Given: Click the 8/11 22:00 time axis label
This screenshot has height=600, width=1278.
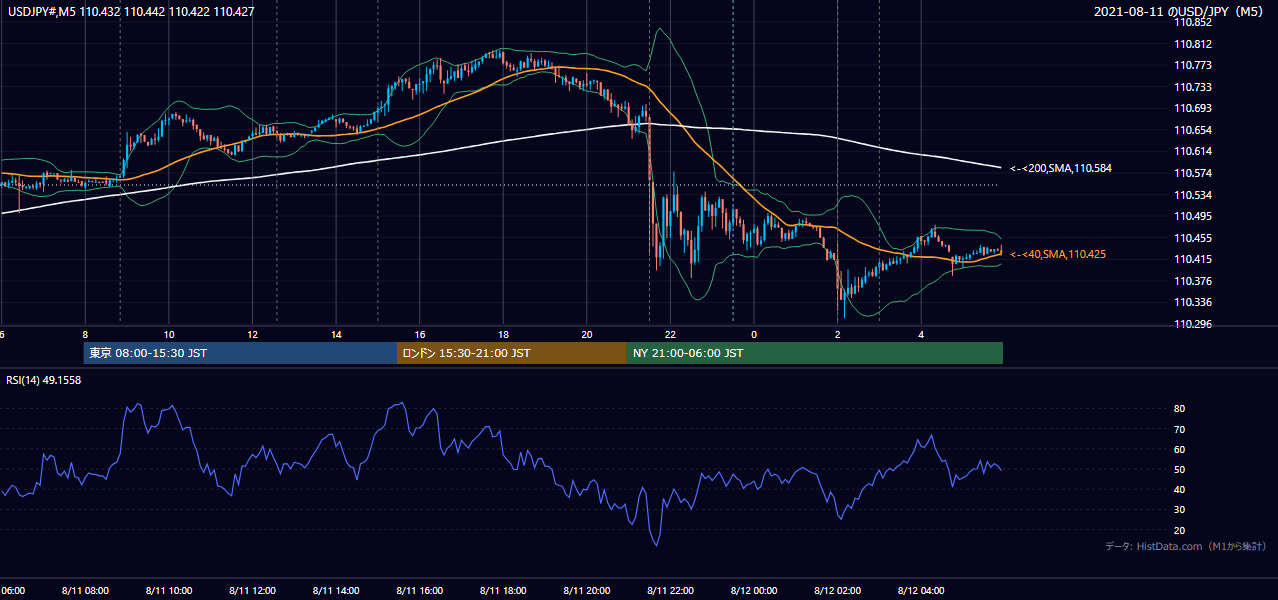Looking at the screenshot, I should (670, 591).
